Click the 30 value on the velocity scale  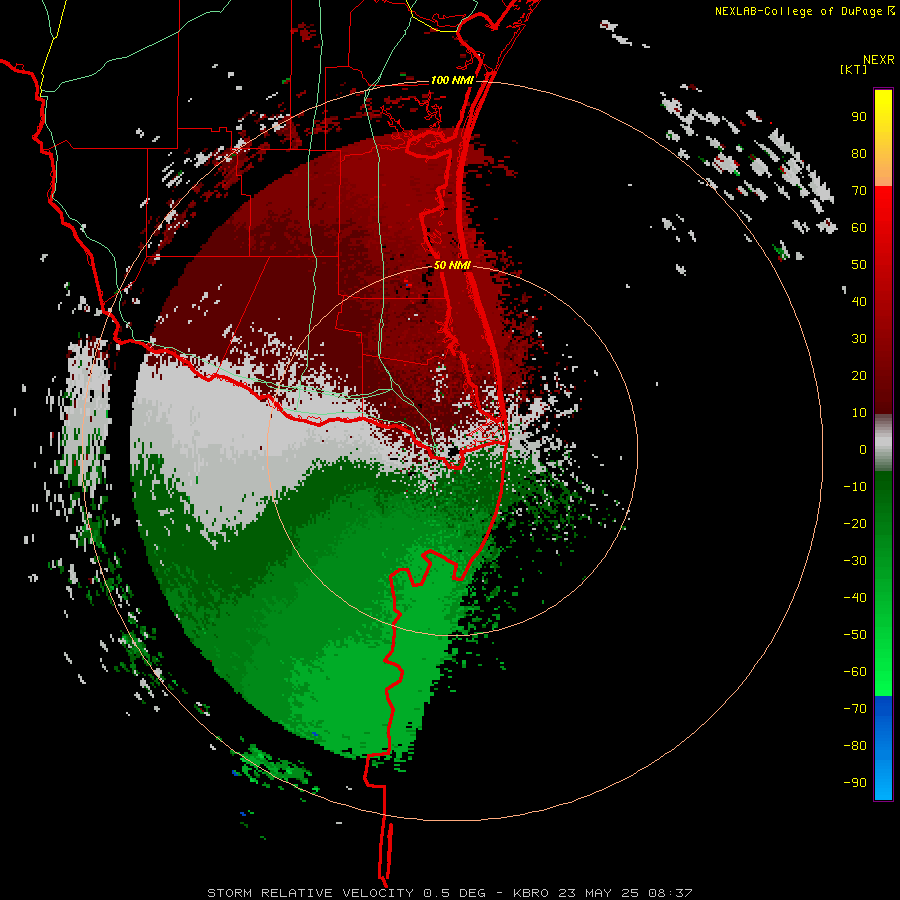pos(859,339)
